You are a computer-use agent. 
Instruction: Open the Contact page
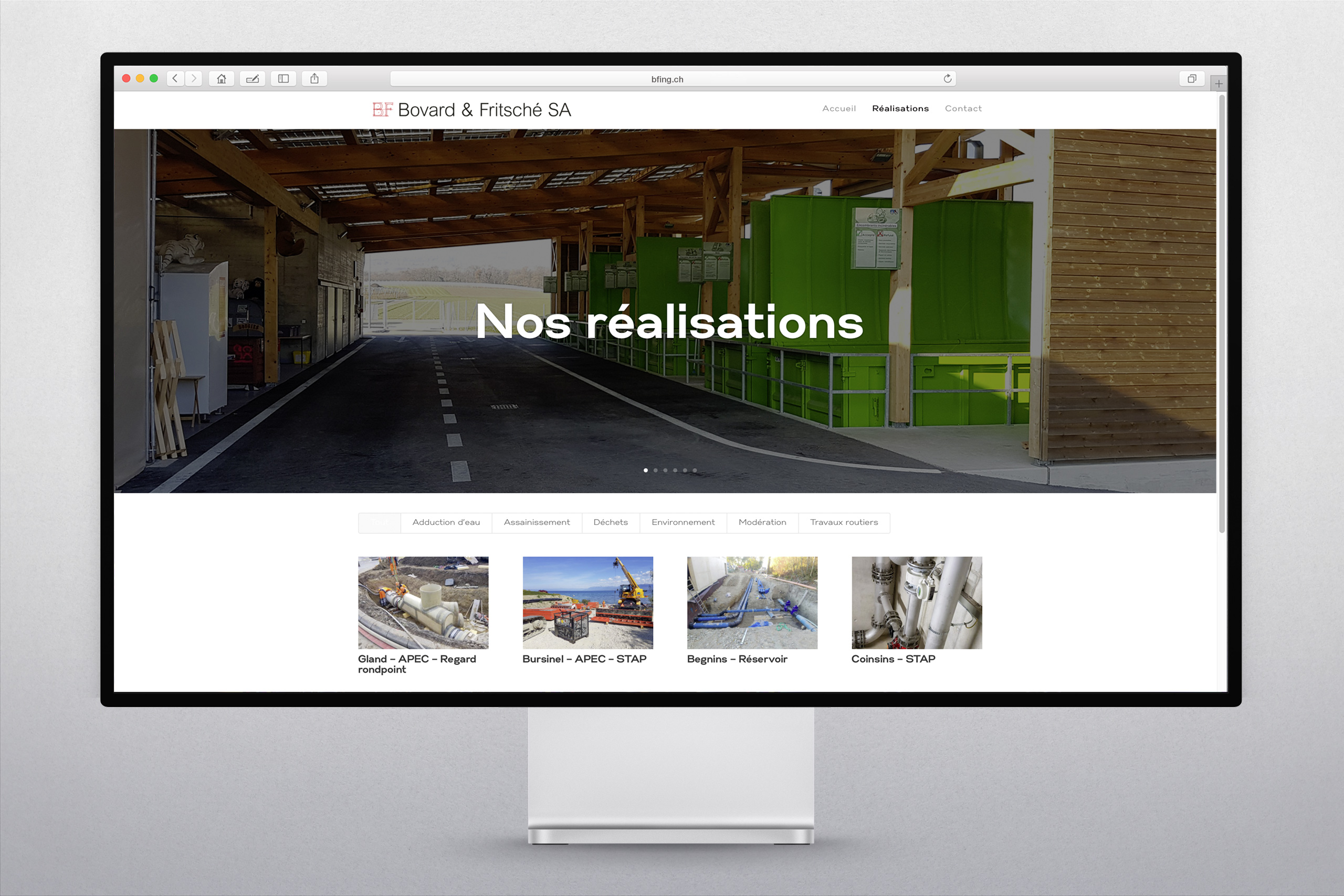pyautogui.click(x=963, y=109)
